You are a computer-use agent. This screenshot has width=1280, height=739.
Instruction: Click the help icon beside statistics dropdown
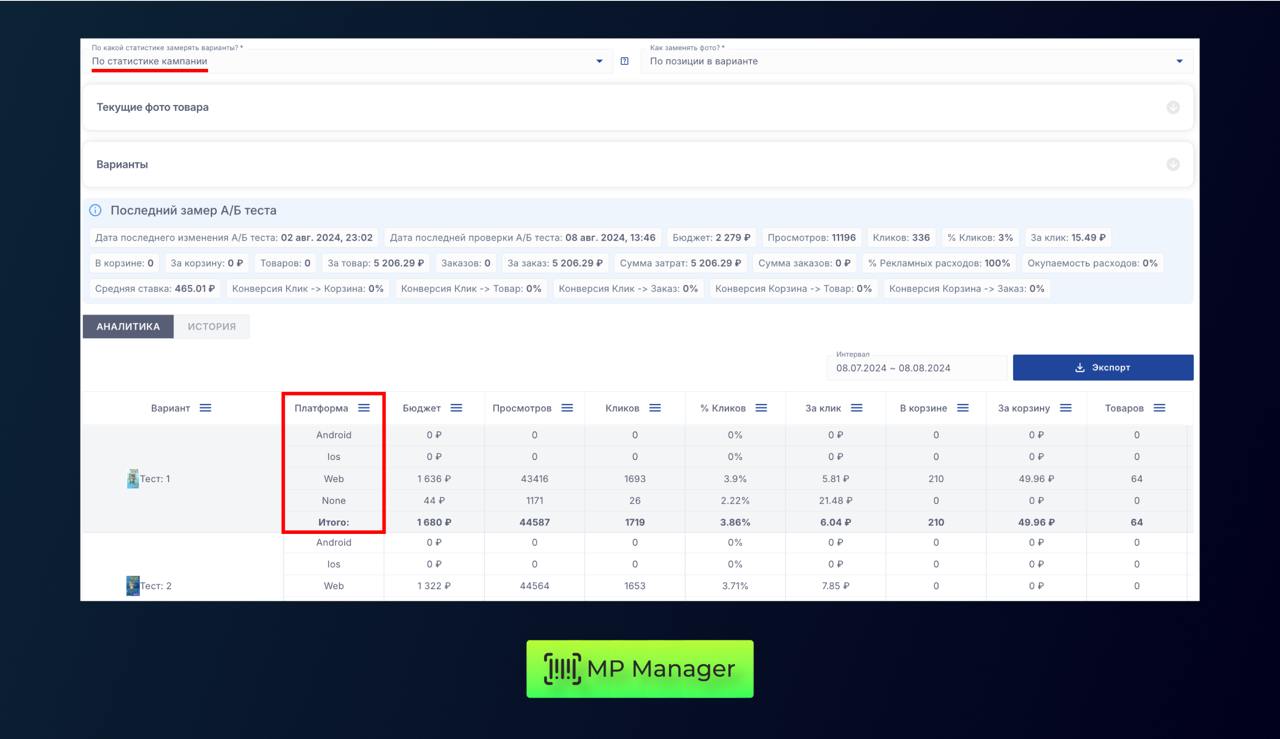click(625, 61)
